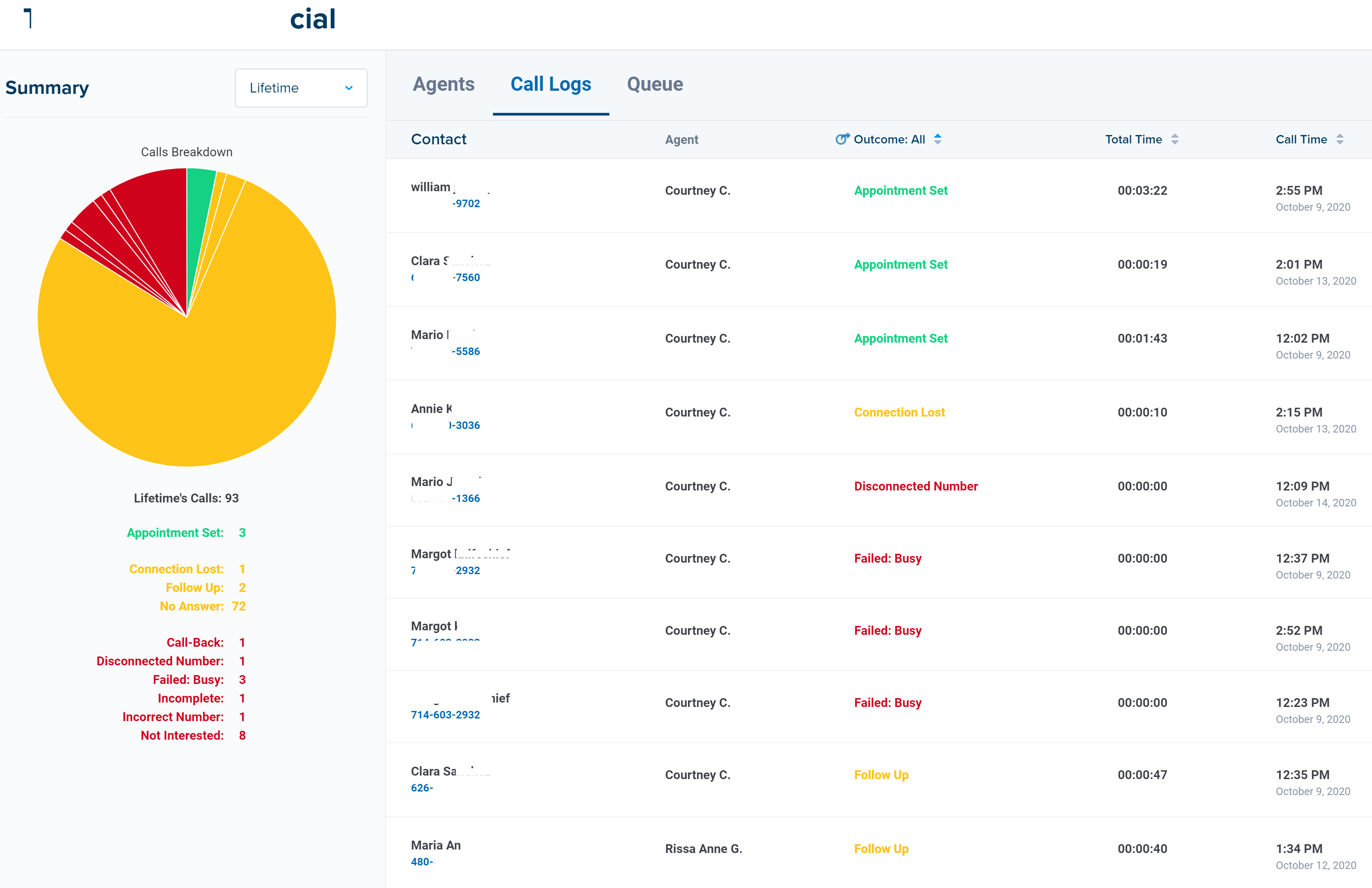
Task: Click the Lifetime dropdown chevron
Action: 349,88
